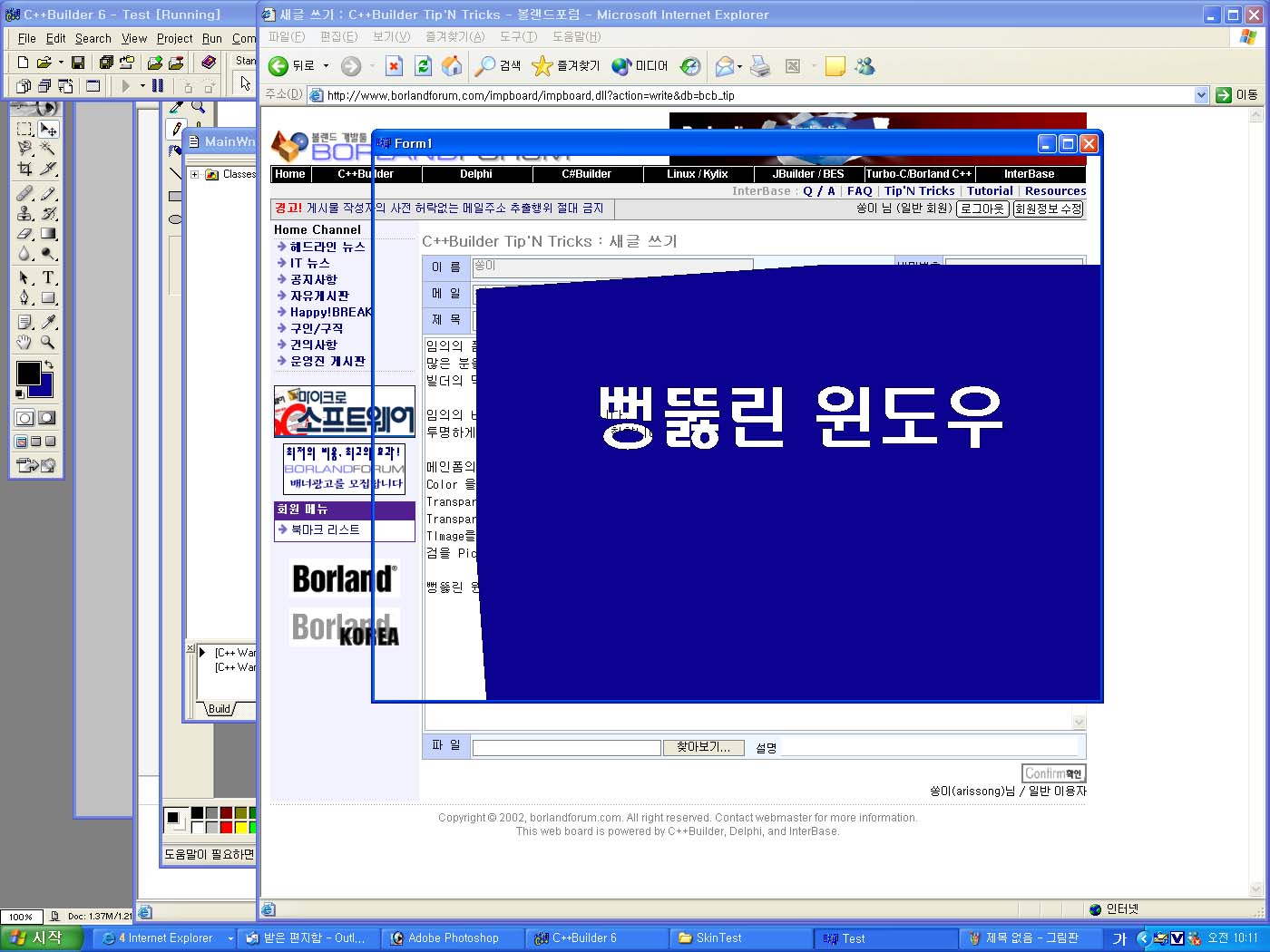Click the 찾아보기... browse button
The image size is (1270, 952).
tap(703, 747)
